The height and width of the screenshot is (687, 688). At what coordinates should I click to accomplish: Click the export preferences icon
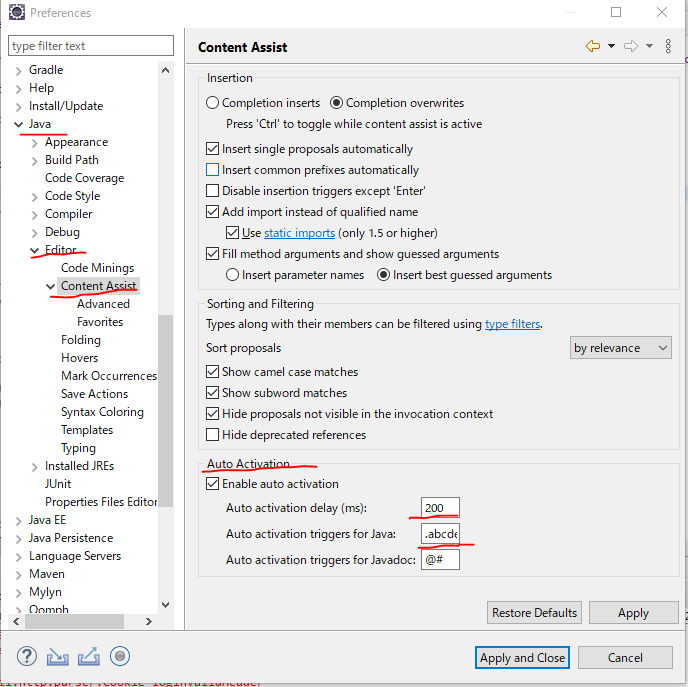pos(89,657)
